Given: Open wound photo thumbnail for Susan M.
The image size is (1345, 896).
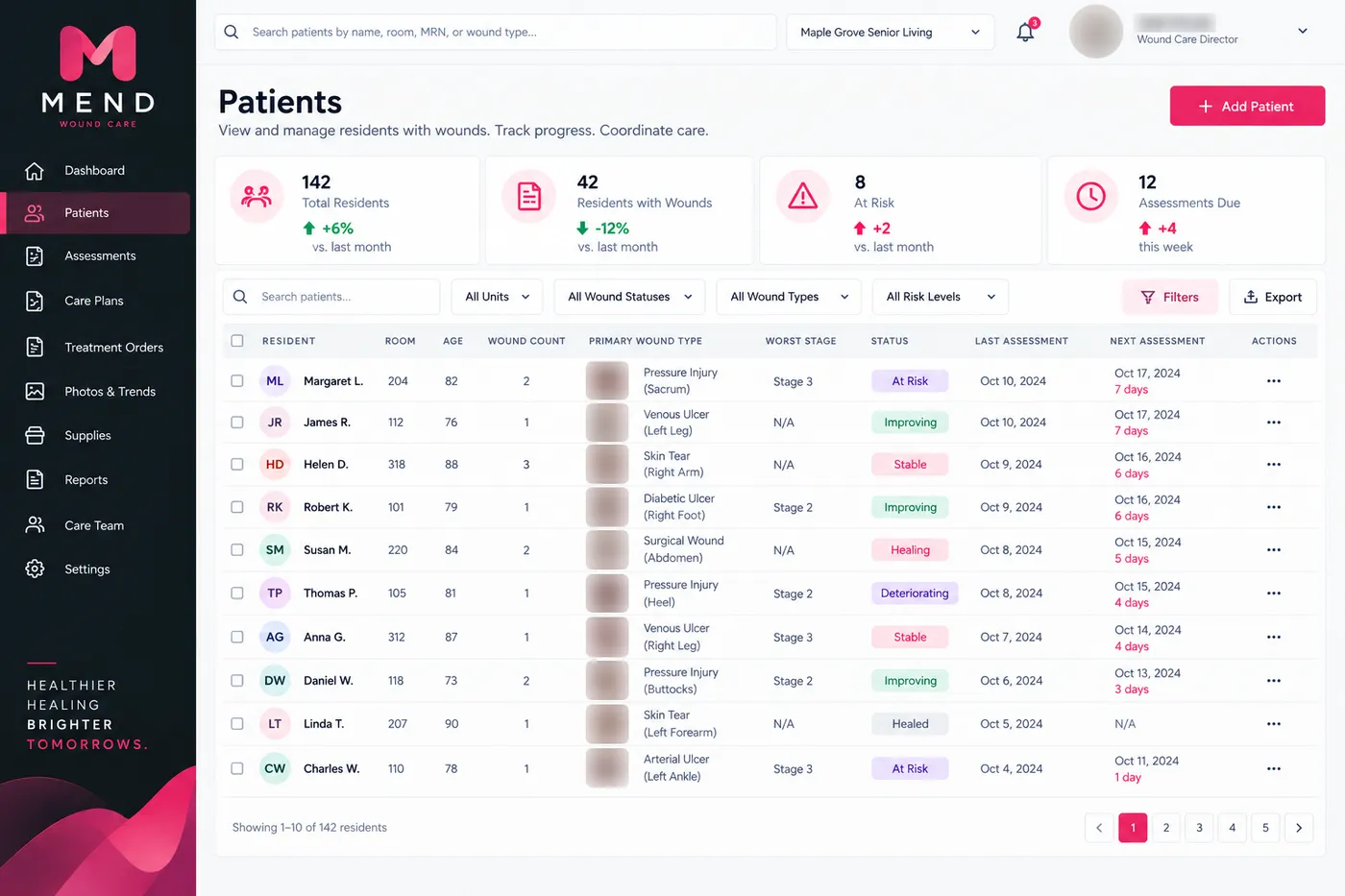Looking at the screenshot, I should pos(607,550).
